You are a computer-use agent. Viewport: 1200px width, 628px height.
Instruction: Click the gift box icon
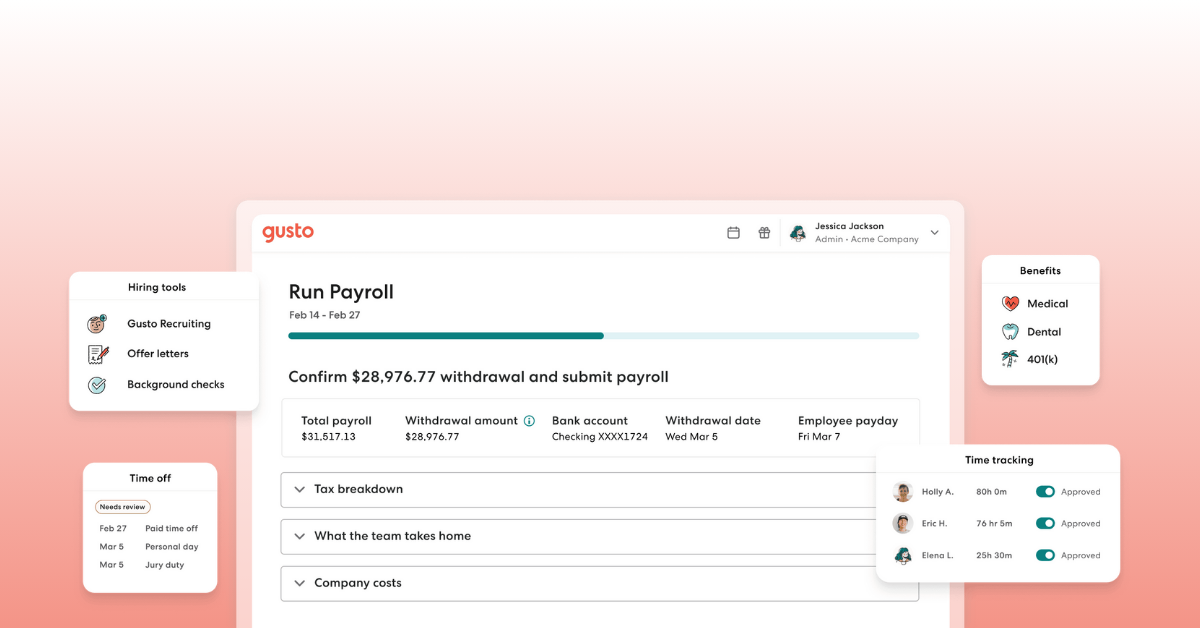click(764, 233)
